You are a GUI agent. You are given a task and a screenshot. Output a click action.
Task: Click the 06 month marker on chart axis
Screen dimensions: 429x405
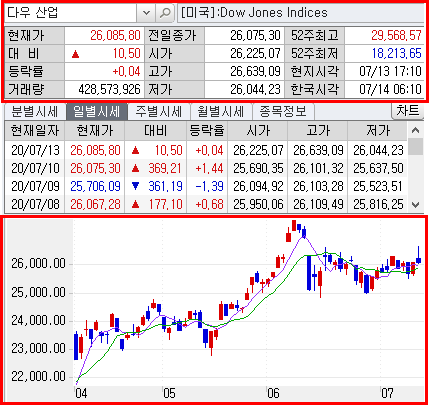coord(273,393)
